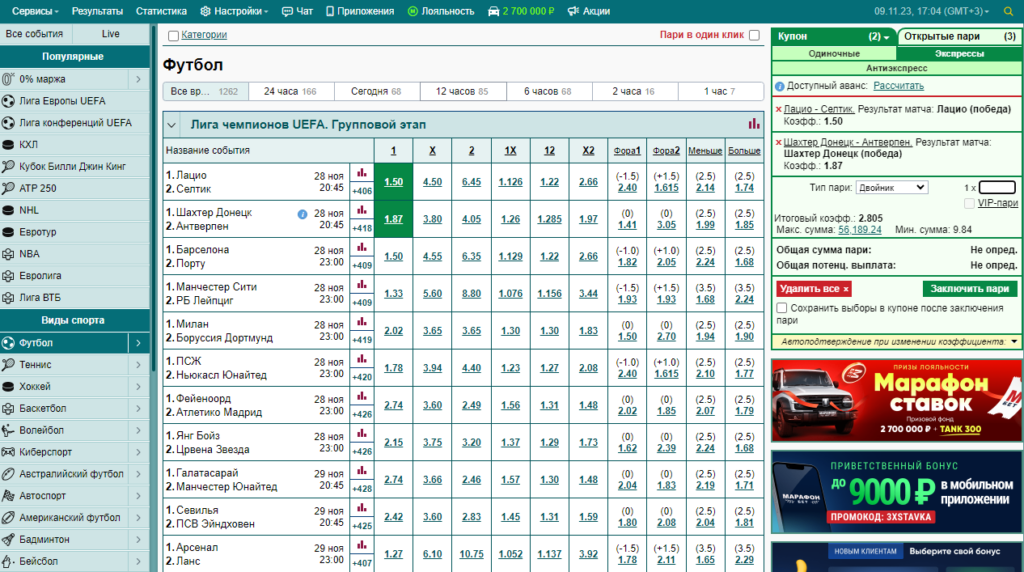This screenshot has height=572, width=1024.
Task: Open Лига Европы UEFA in sidebar
Action: point(74,101)
